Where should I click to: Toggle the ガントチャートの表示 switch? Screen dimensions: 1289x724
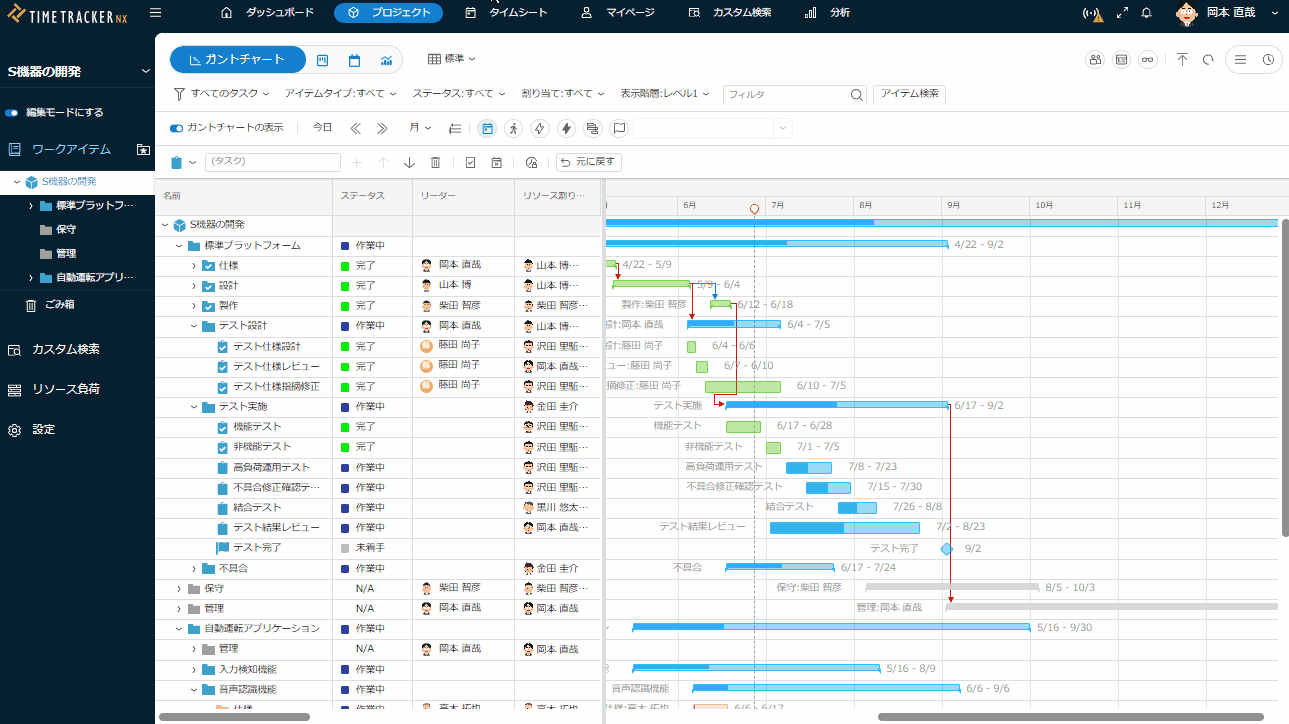177,128
